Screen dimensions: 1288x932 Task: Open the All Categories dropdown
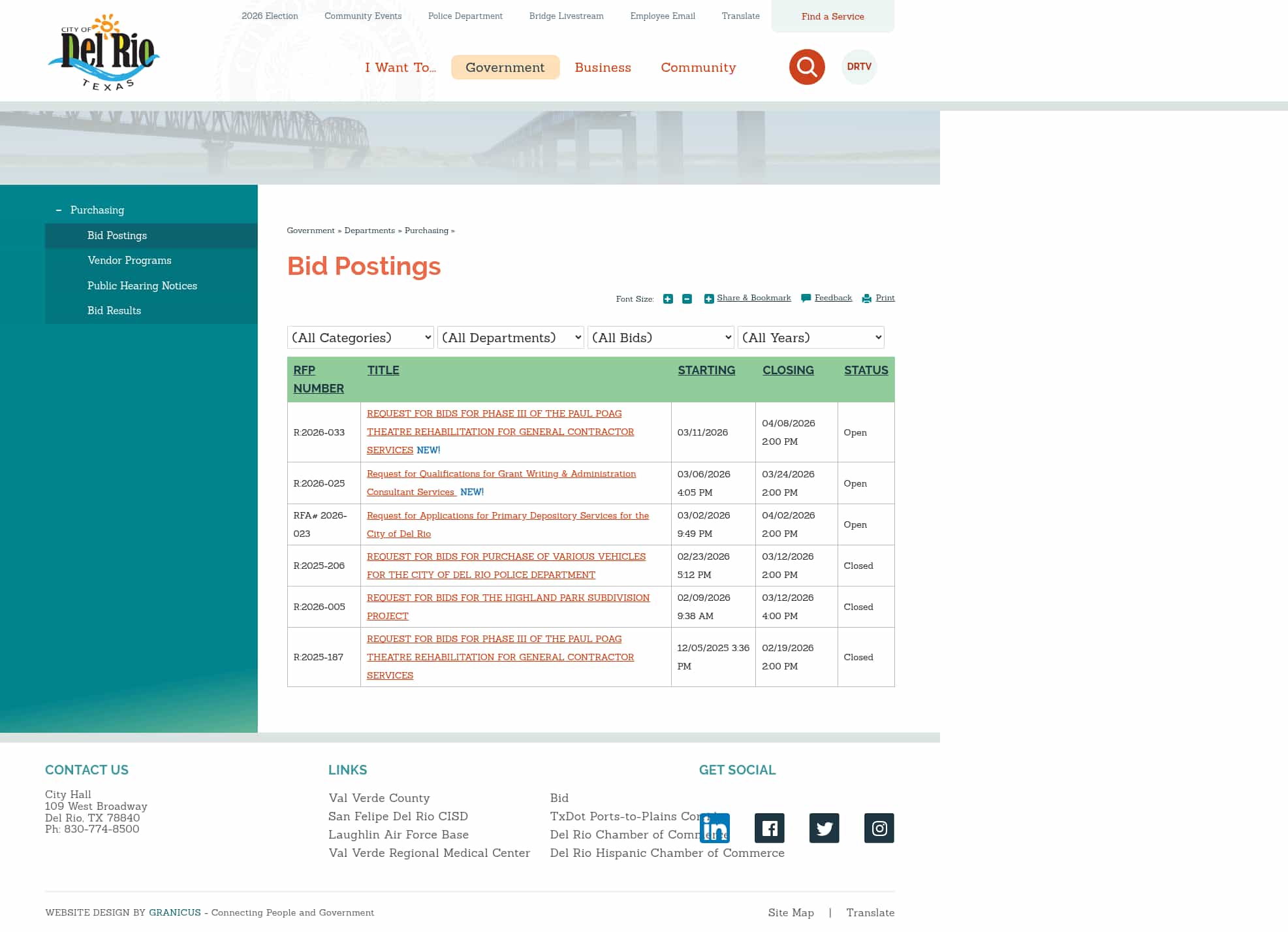coord(360,337)
